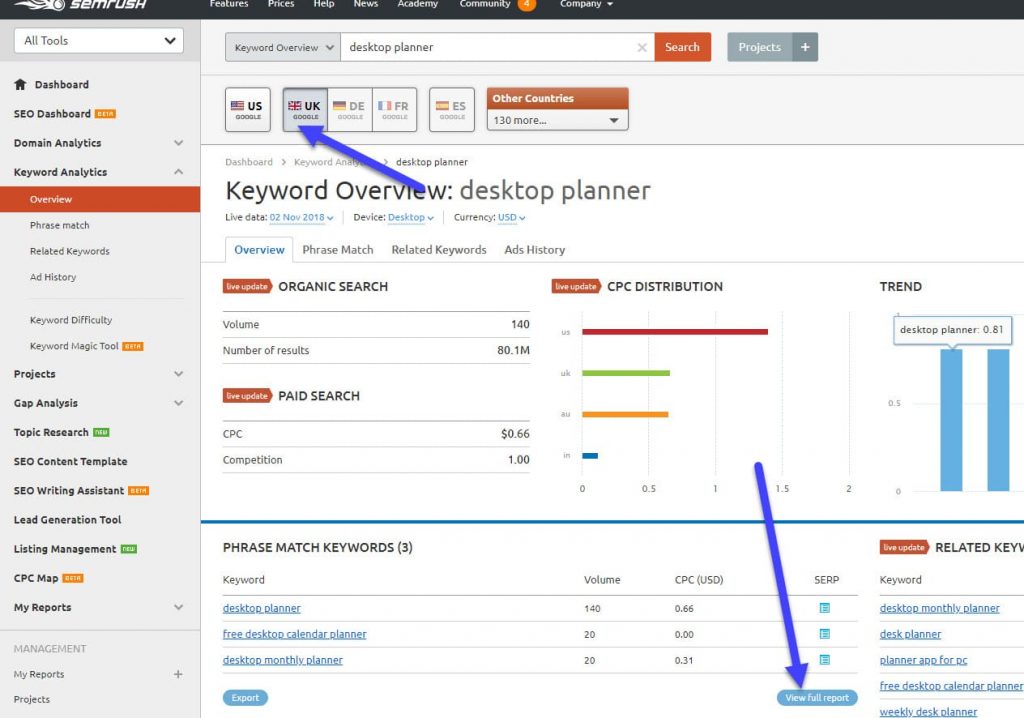The height and width of the screenshot is (718, 1024).
Task: Click the blue IN CPC bar
Action: (590, 455)
